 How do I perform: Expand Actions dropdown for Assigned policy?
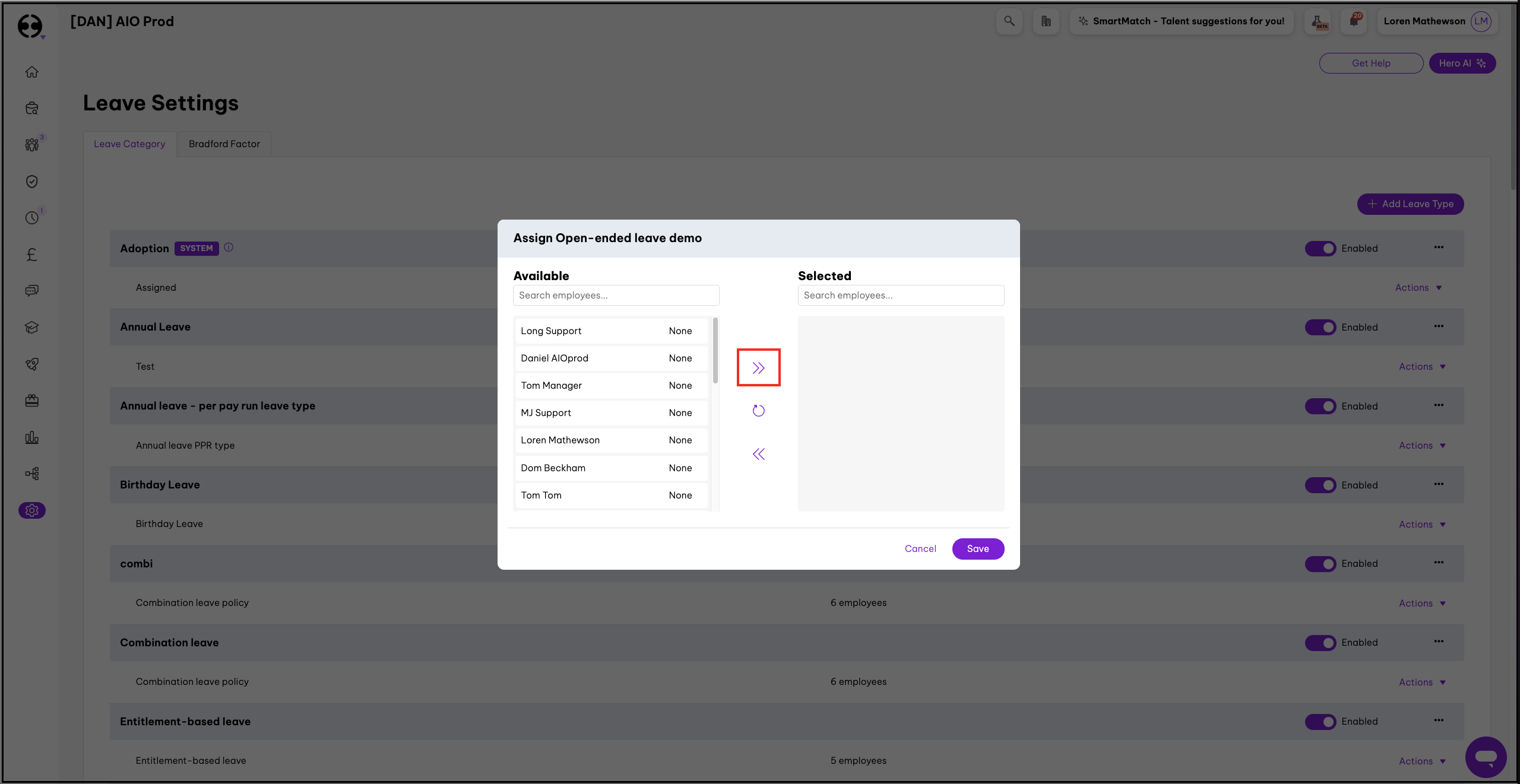tap(1418, 288)
